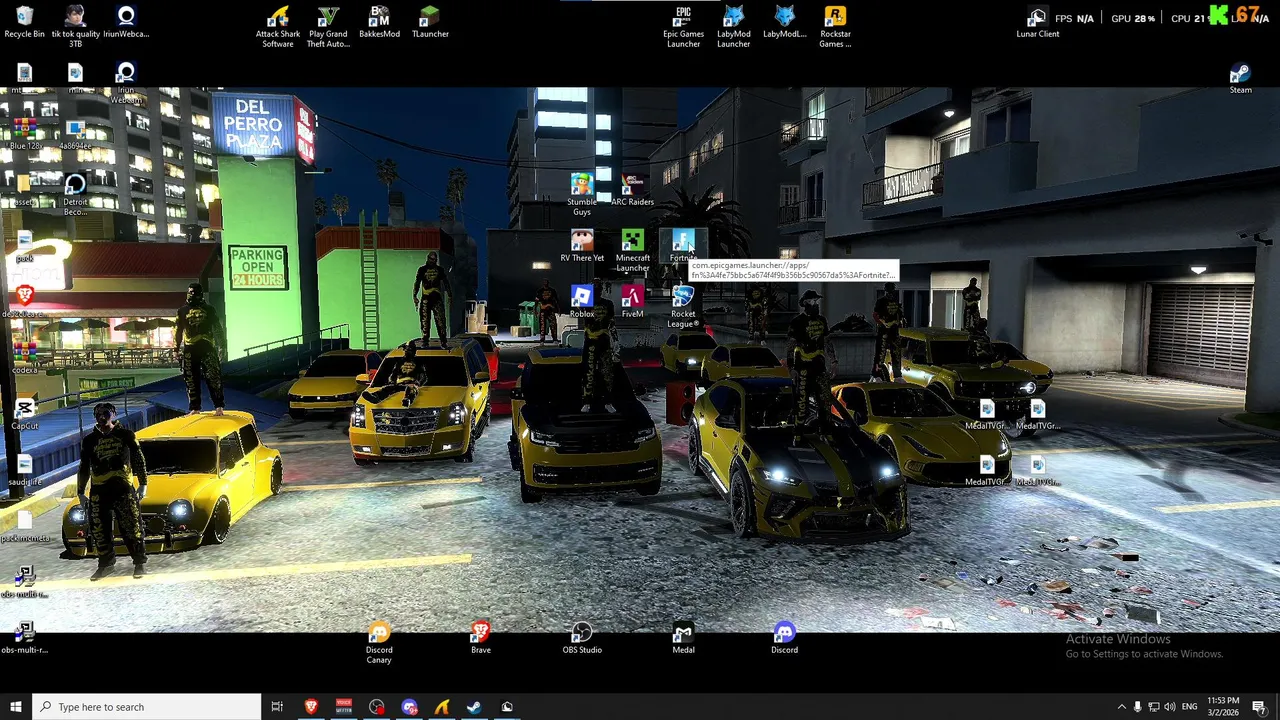Select the Rockstar Games Launcher icon
Screen dimensions: 1280x720
click(835, 26)
